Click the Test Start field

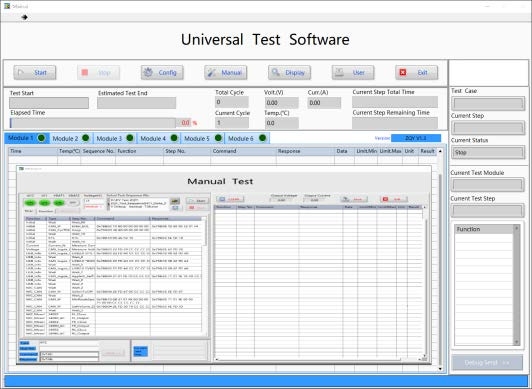click(x=49, y=103)
